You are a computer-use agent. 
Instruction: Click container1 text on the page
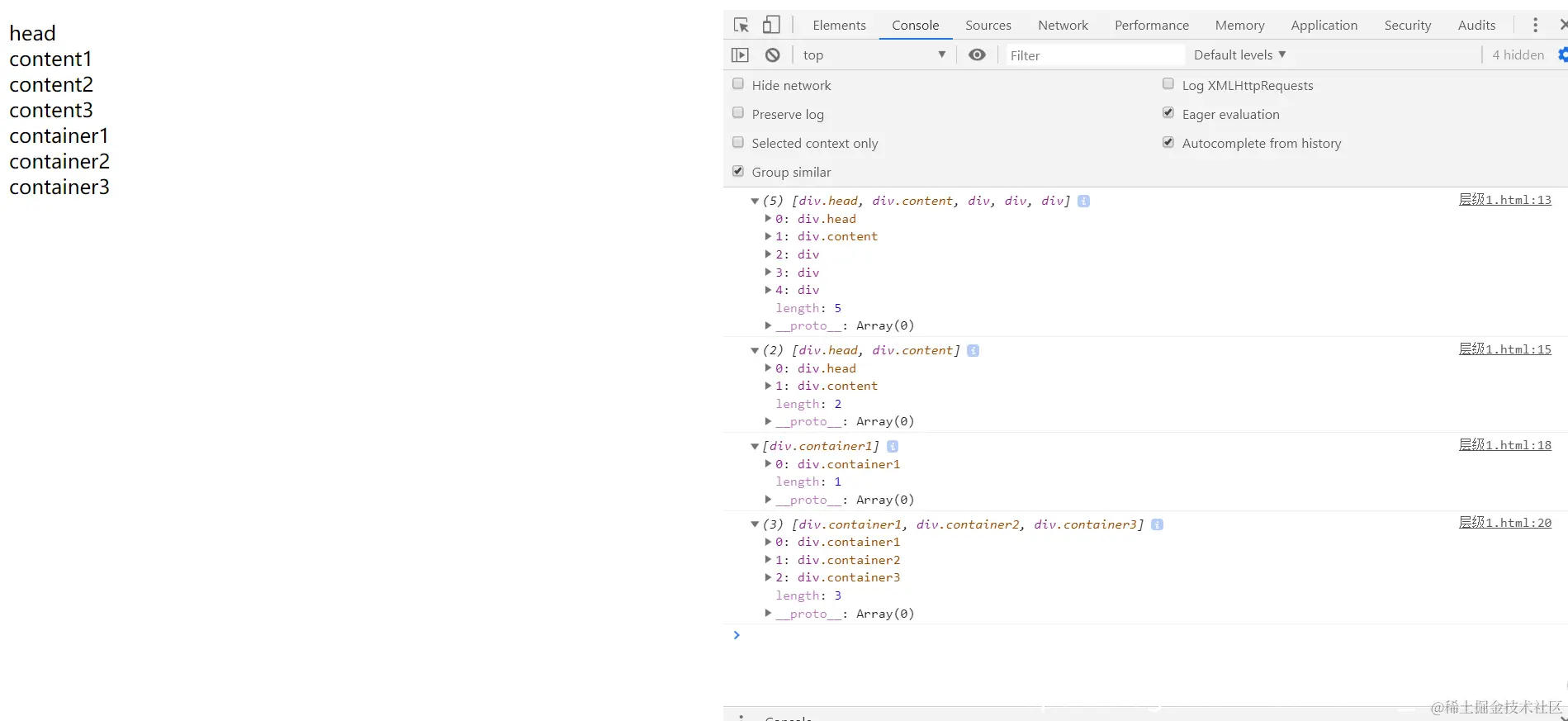click(x=59, y=136)
